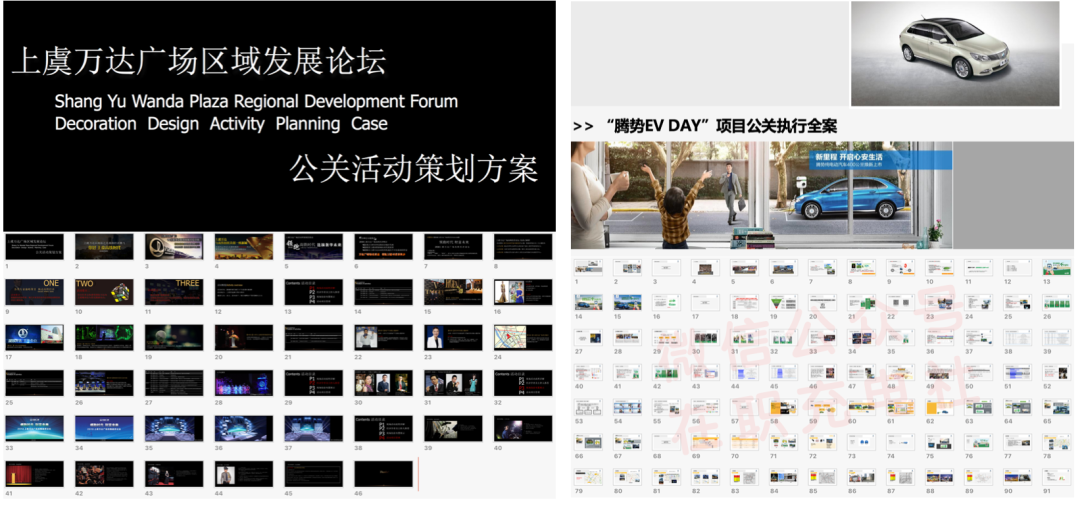The width and height of the screenshot is (1080, 508).
Task: Open Wanda deck Contents slide 38
Action: pyautogui.click(x=384, y=428)
